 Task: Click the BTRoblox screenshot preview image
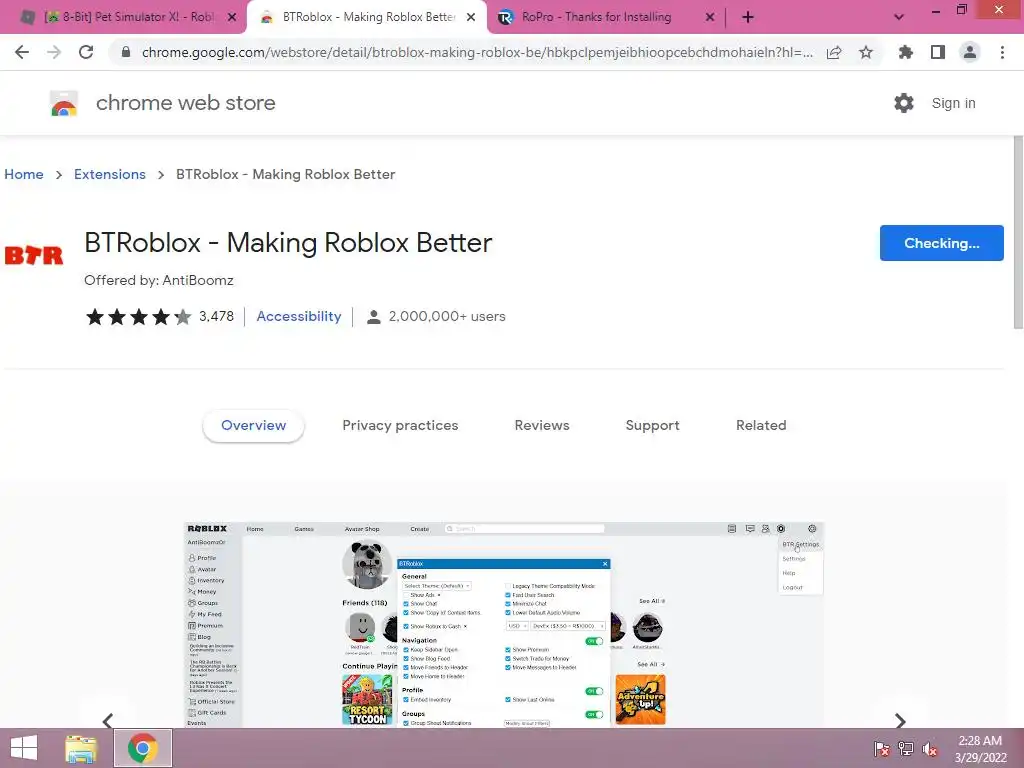(x=504, y=624)
